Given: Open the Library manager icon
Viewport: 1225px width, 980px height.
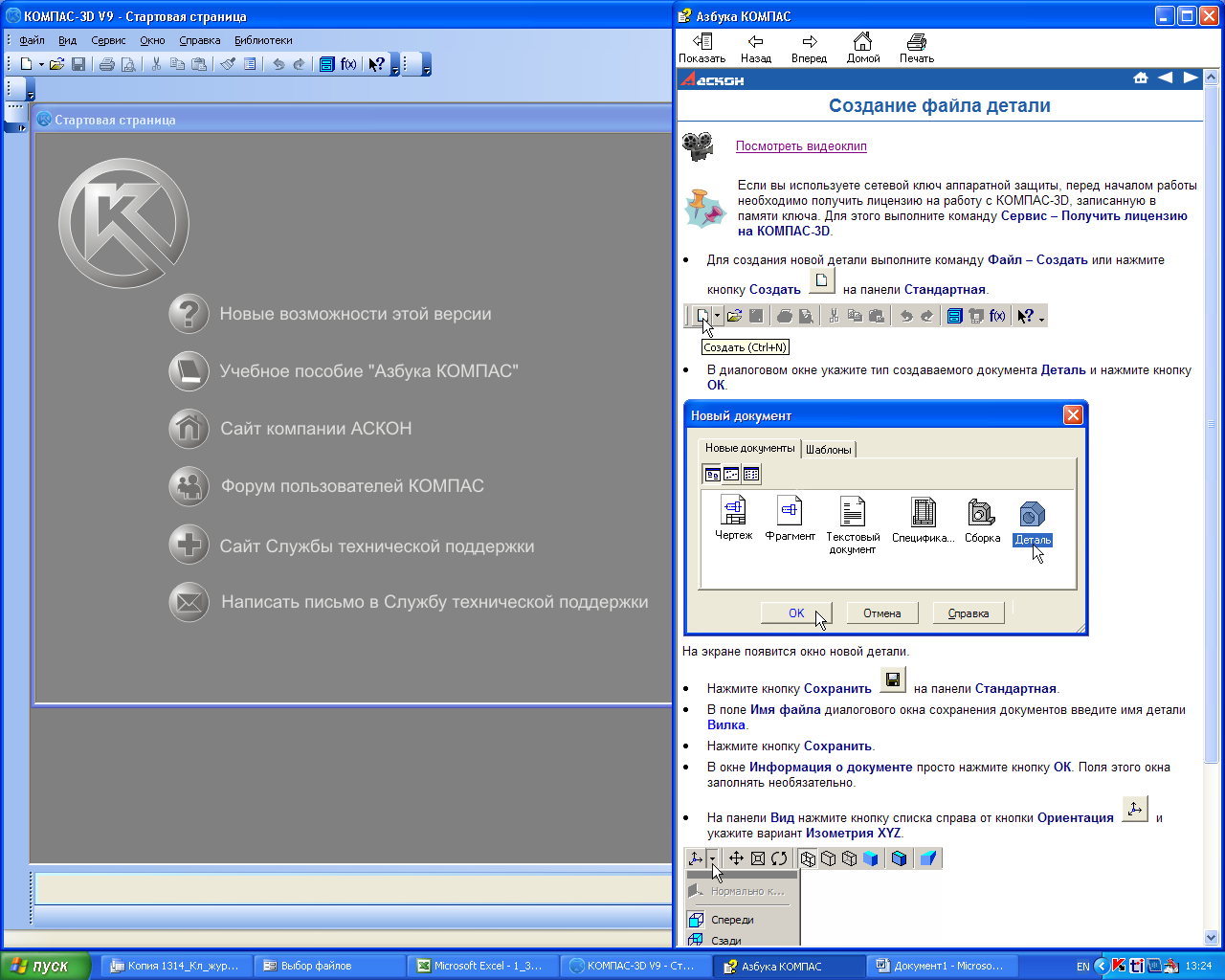Looking at the screenshot, I should coord(327,64).
